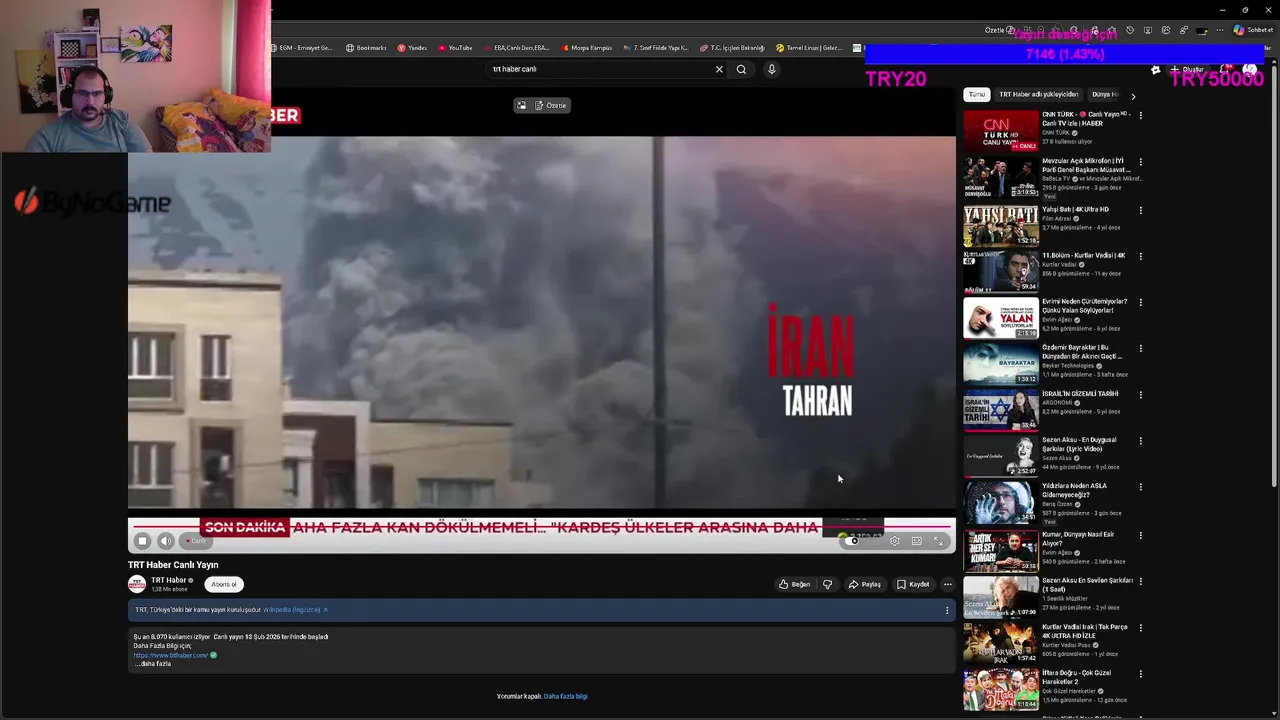The height and width of the screenshot is (720, 1280).
Task: Open the Yandex bookmark
Action: point(412,47)
